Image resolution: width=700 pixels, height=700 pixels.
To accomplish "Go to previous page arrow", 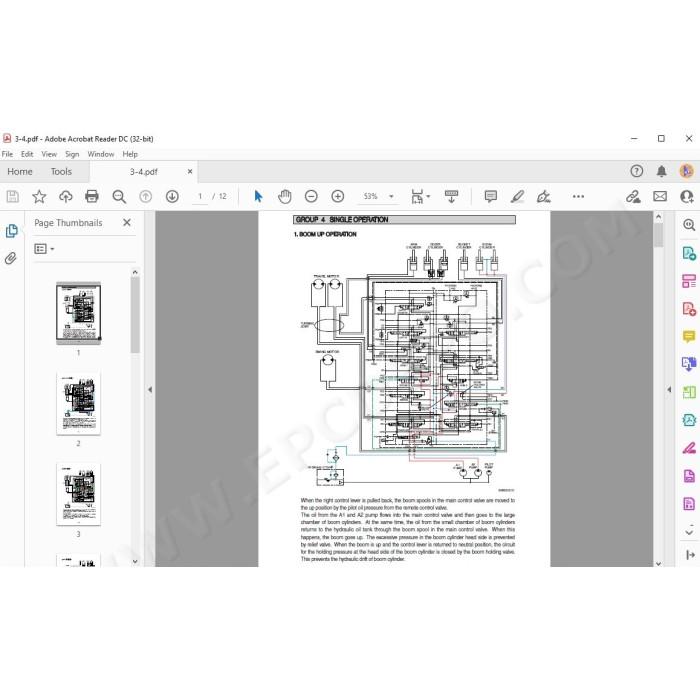I will pos(146,196).
